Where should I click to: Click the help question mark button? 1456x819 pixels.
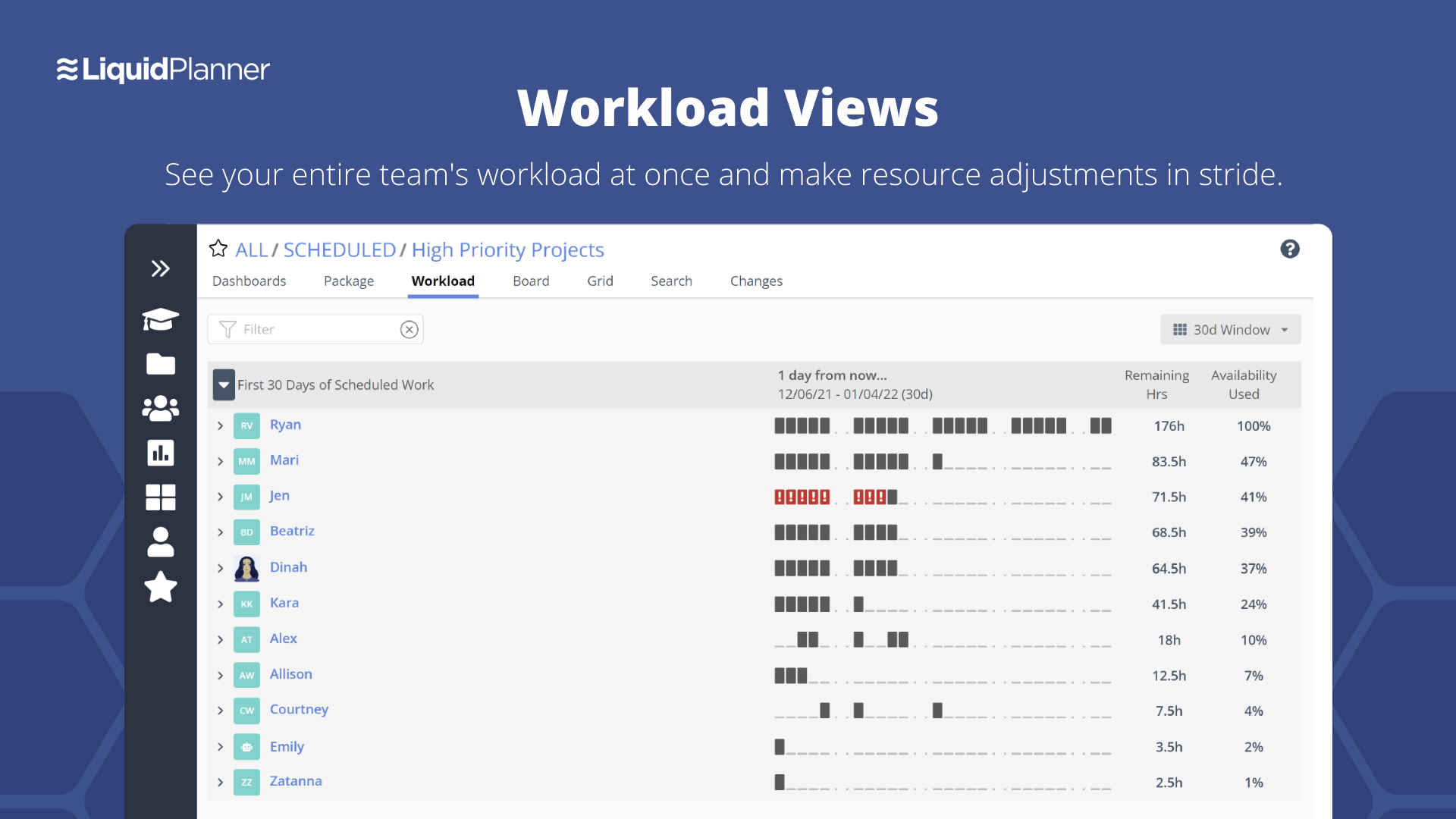pos(1290,249)
